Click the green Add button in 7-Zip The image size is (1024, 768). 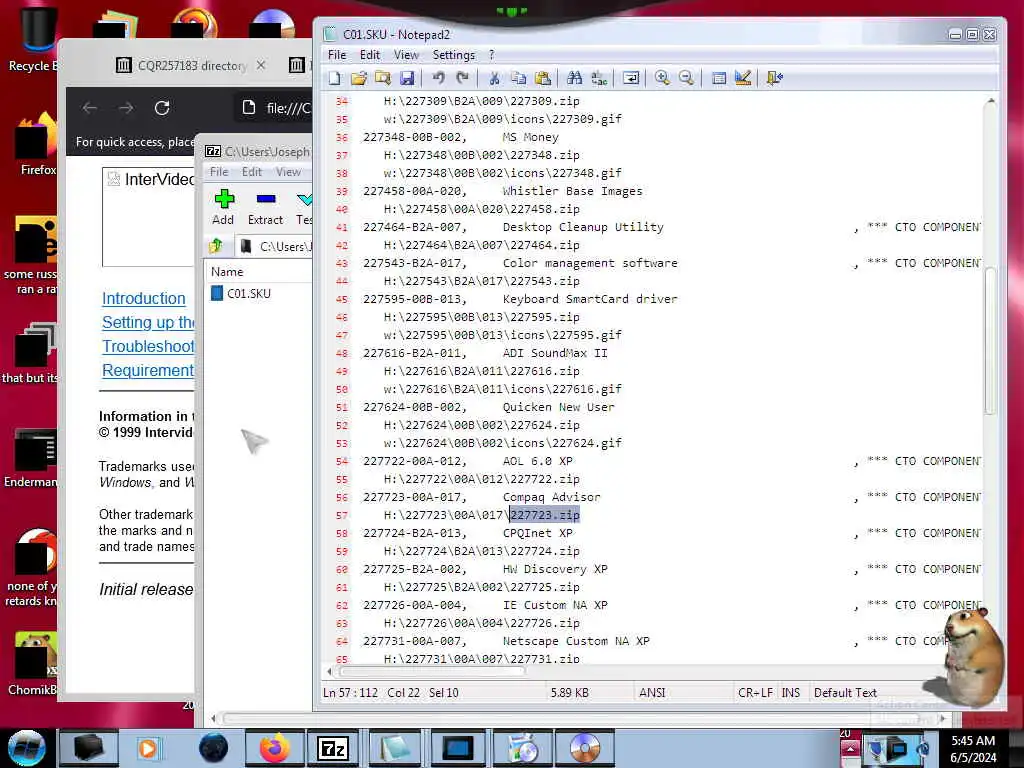(223, 207)
